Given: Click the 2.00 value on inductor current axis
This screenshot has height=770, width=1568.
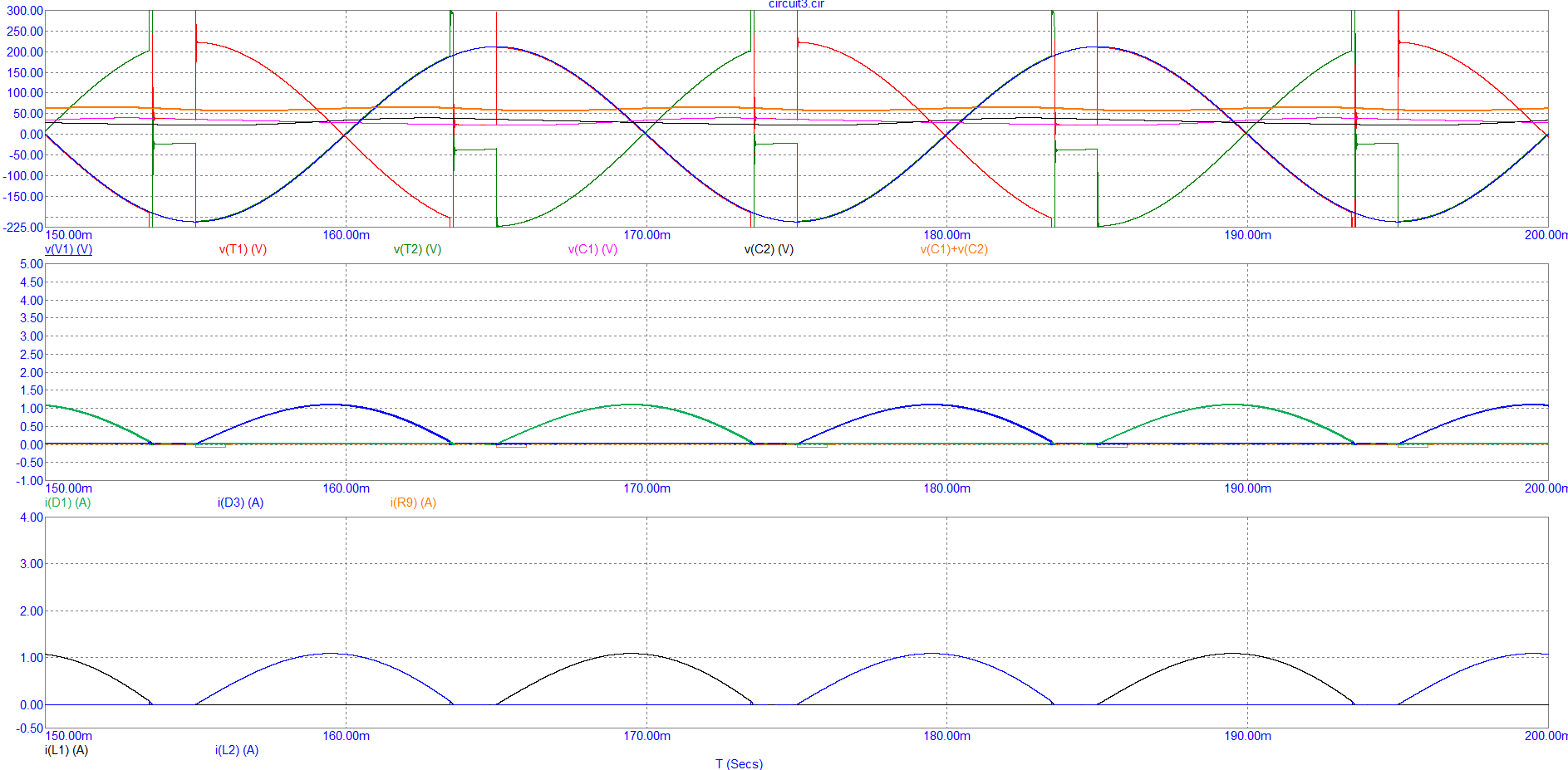Looking at the screenshot, I should (x=32, y=611).
